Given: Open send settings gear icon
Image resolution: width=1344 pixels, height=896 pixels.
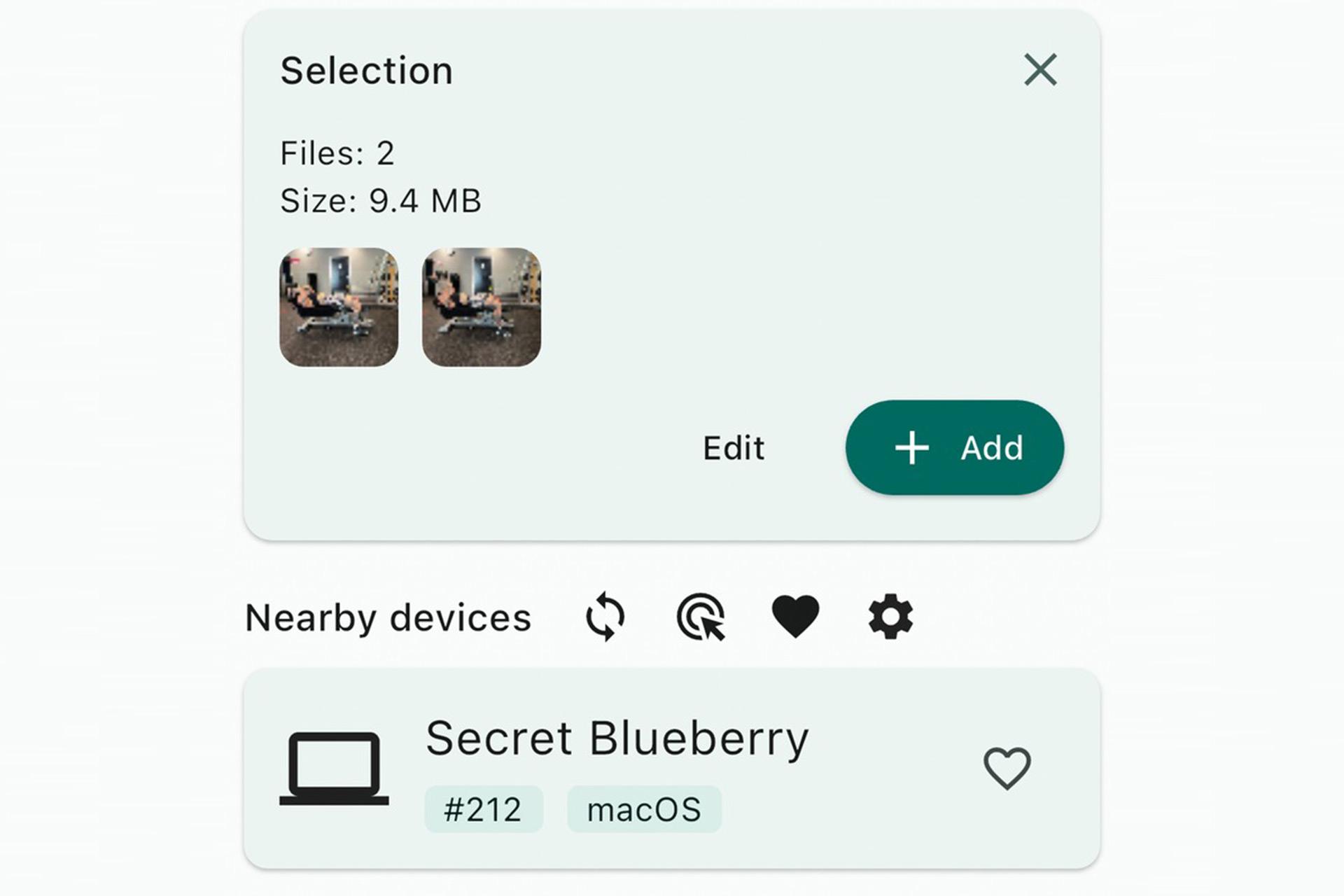Looking at the screenshot, I should tap(890, 617).
